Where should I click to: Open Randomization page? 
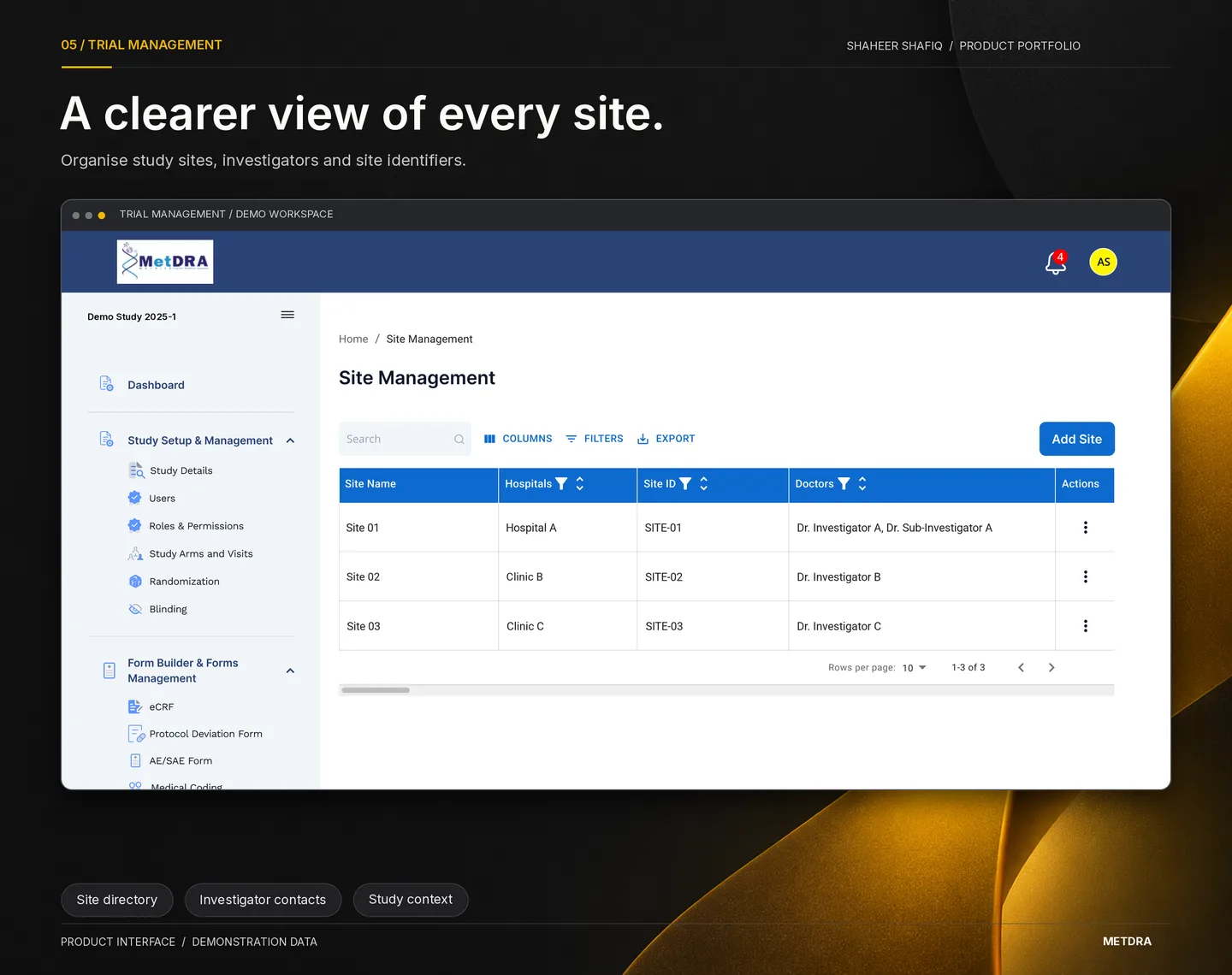(184, 582)
